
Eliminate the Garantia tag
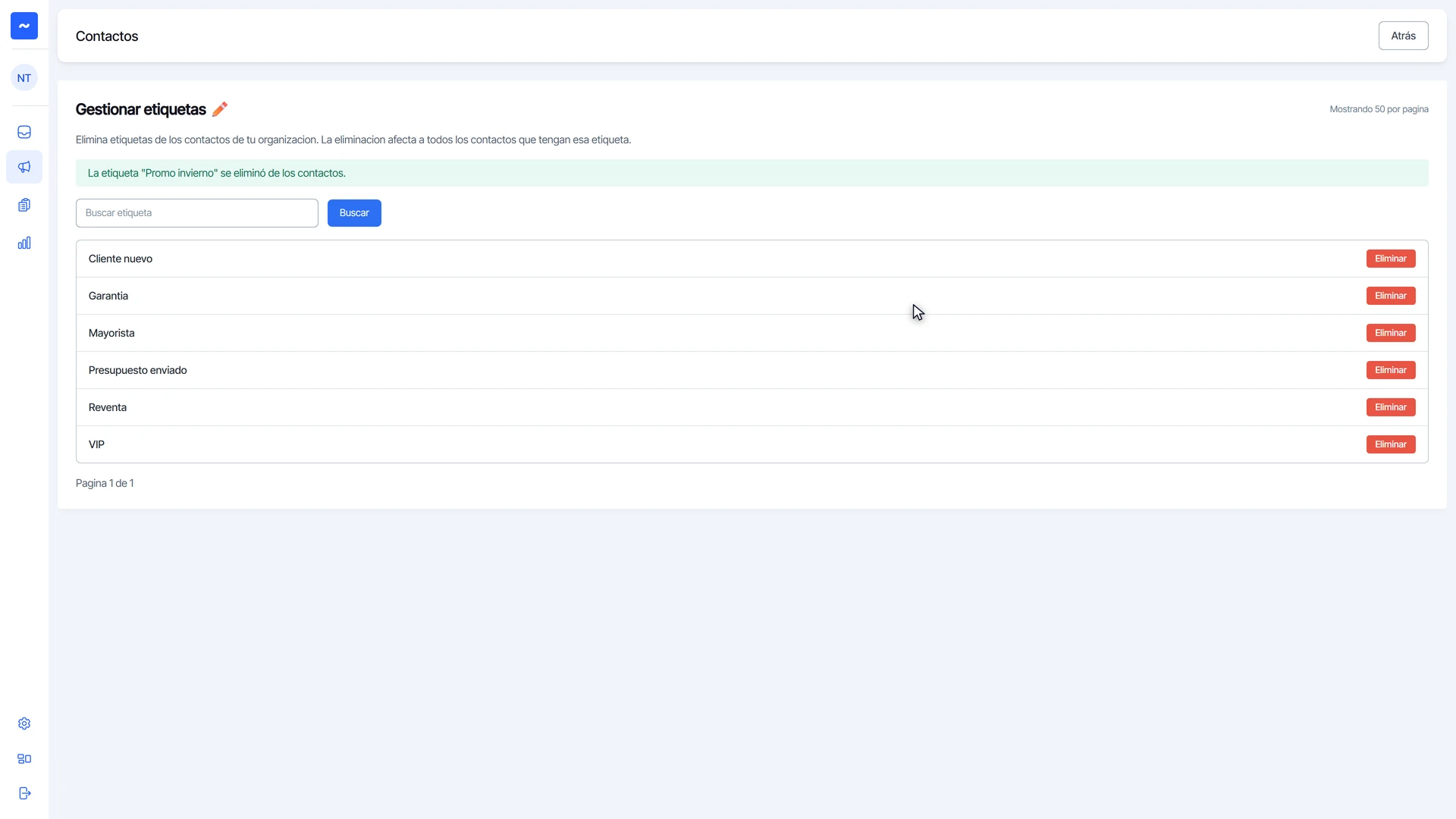pyautogui.click(x=1391, y=296)
